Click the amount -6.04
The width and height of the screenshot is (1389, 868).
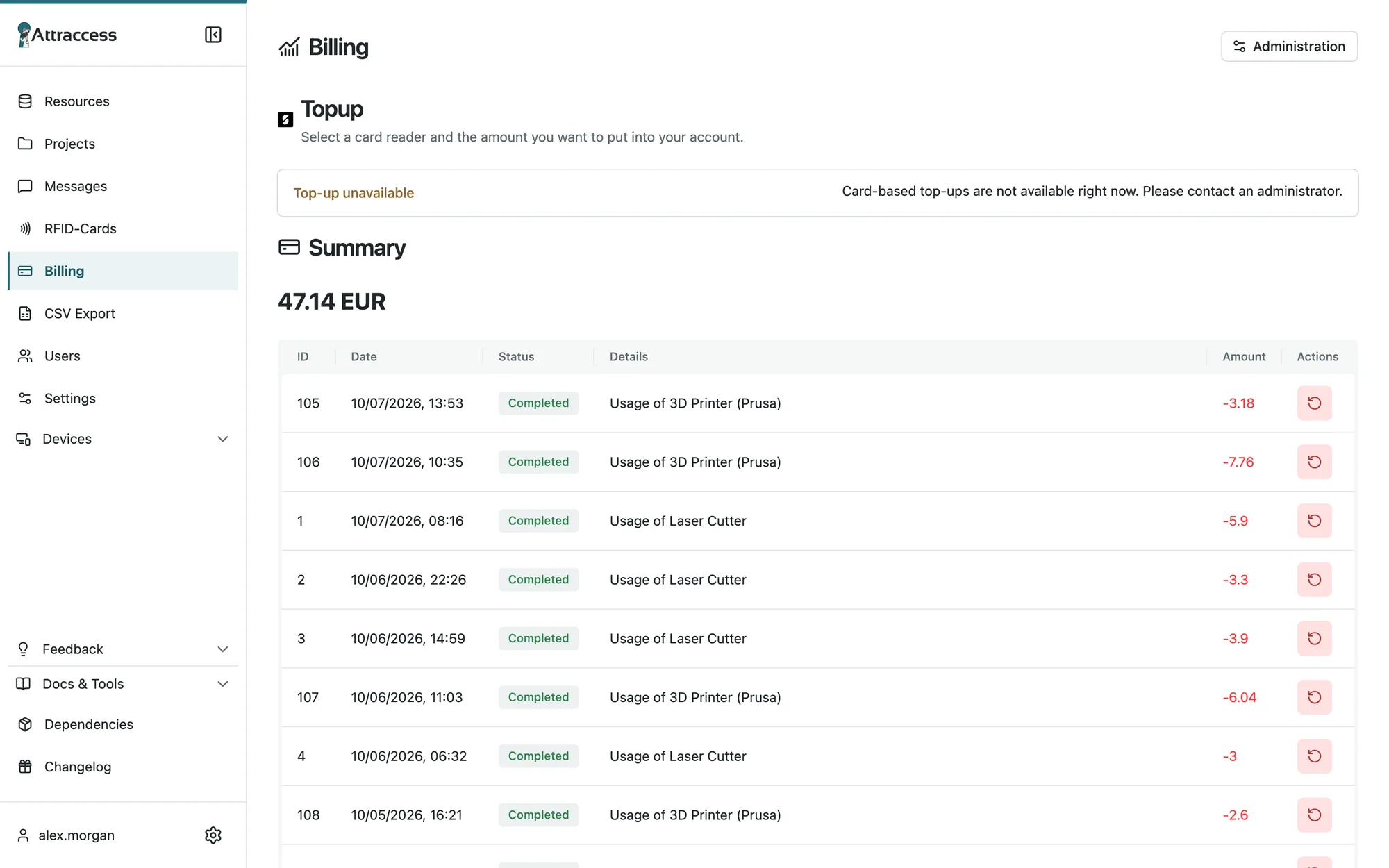tap(1240, 698)
